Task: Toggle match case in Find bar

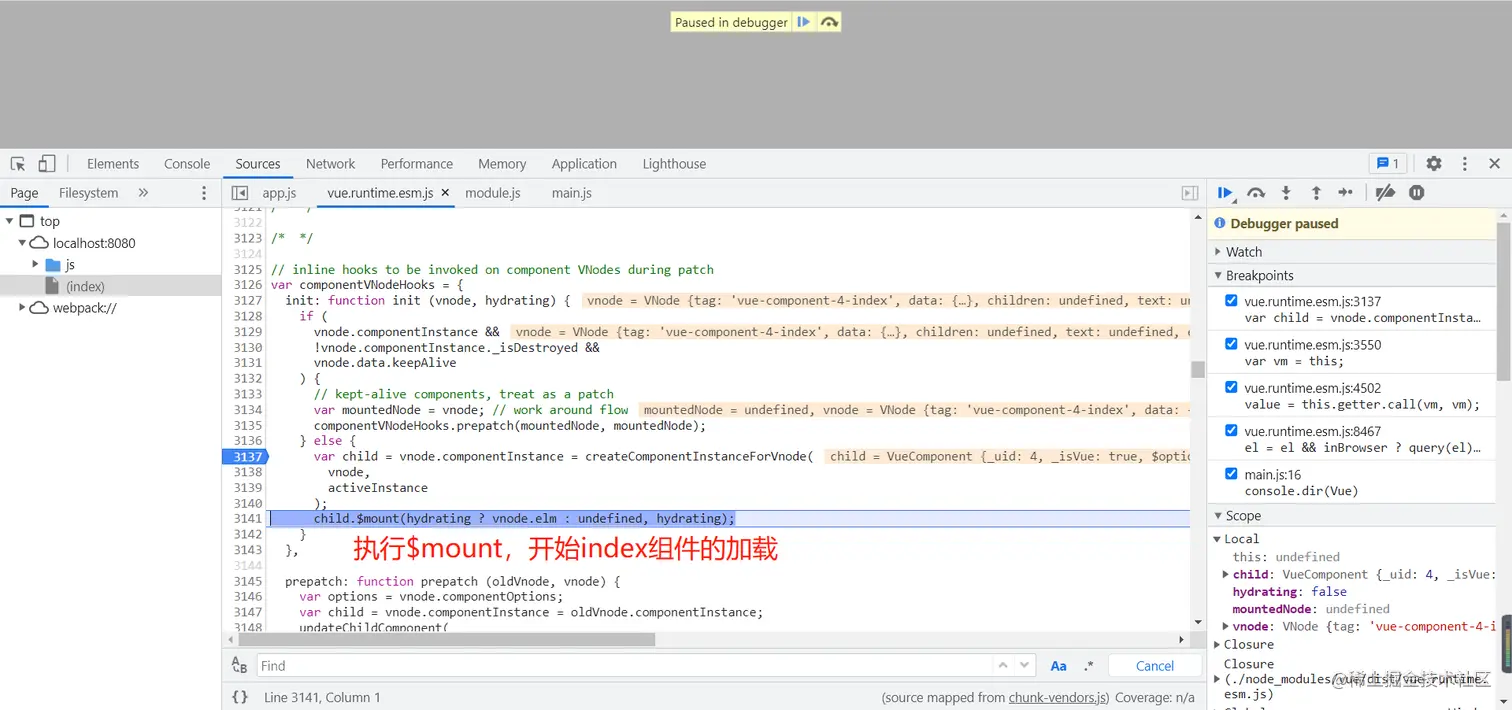Action: click(x=1058, y=666)
